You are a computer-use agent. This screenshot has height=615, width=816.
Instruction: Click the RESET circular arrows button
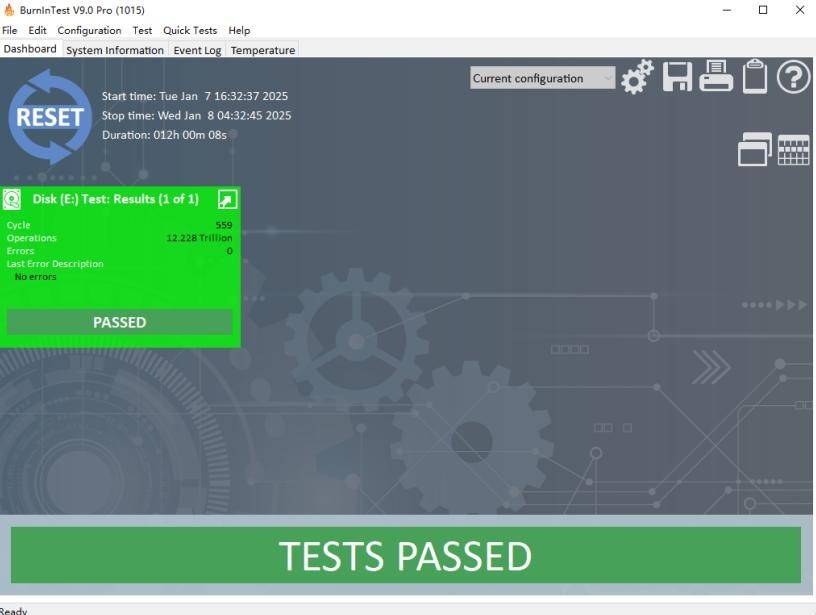tap(50, 117)
